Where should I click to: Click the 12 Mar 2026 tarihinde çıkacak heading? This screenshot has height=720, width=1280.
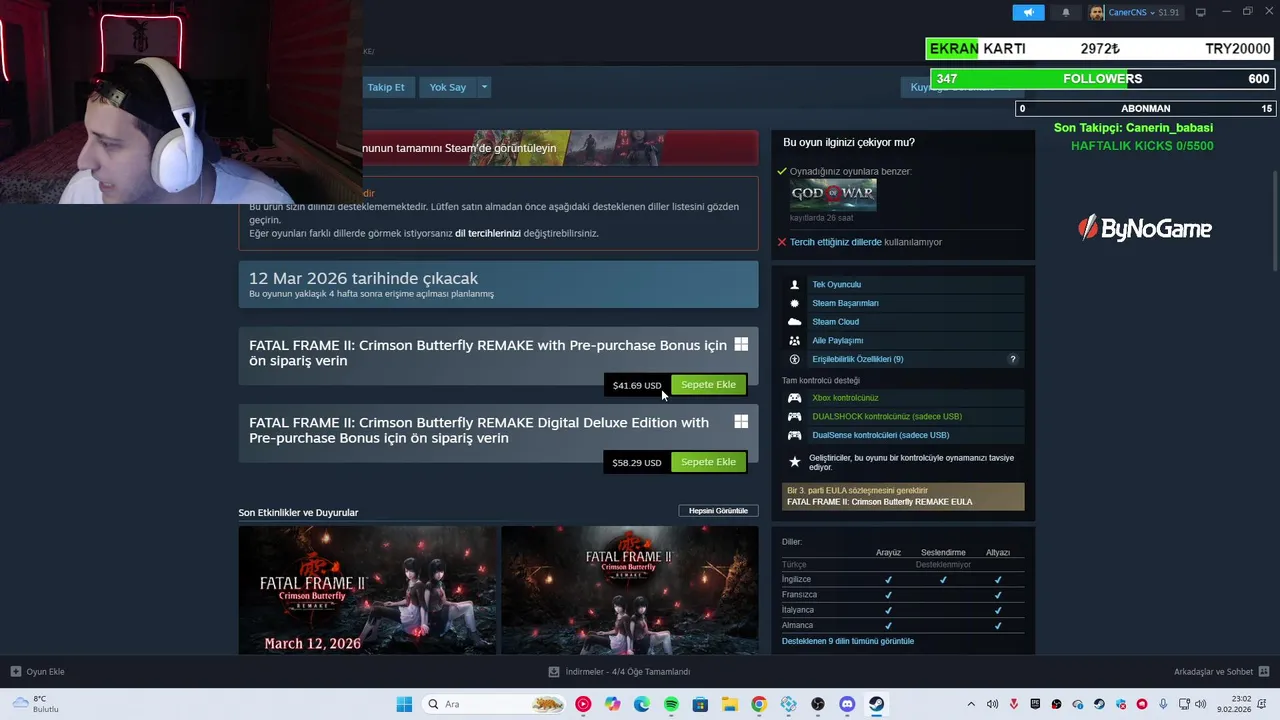coord(363,278)
